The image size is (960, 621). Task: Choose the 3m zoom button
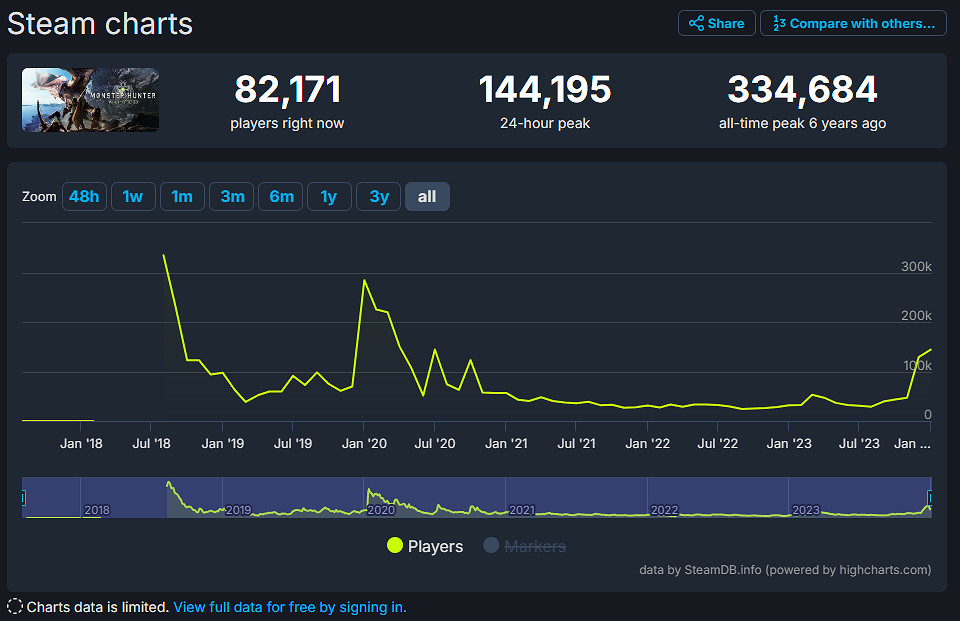click(232, 196)
